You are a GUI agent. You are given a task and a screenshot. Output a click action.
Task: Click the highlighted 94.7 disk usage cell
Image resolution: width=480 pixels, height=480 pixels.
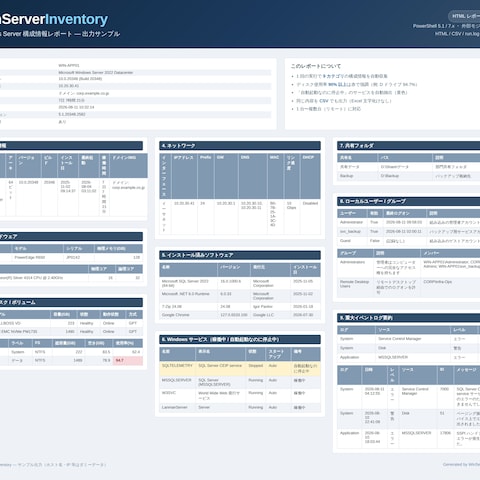click(128, 360)
